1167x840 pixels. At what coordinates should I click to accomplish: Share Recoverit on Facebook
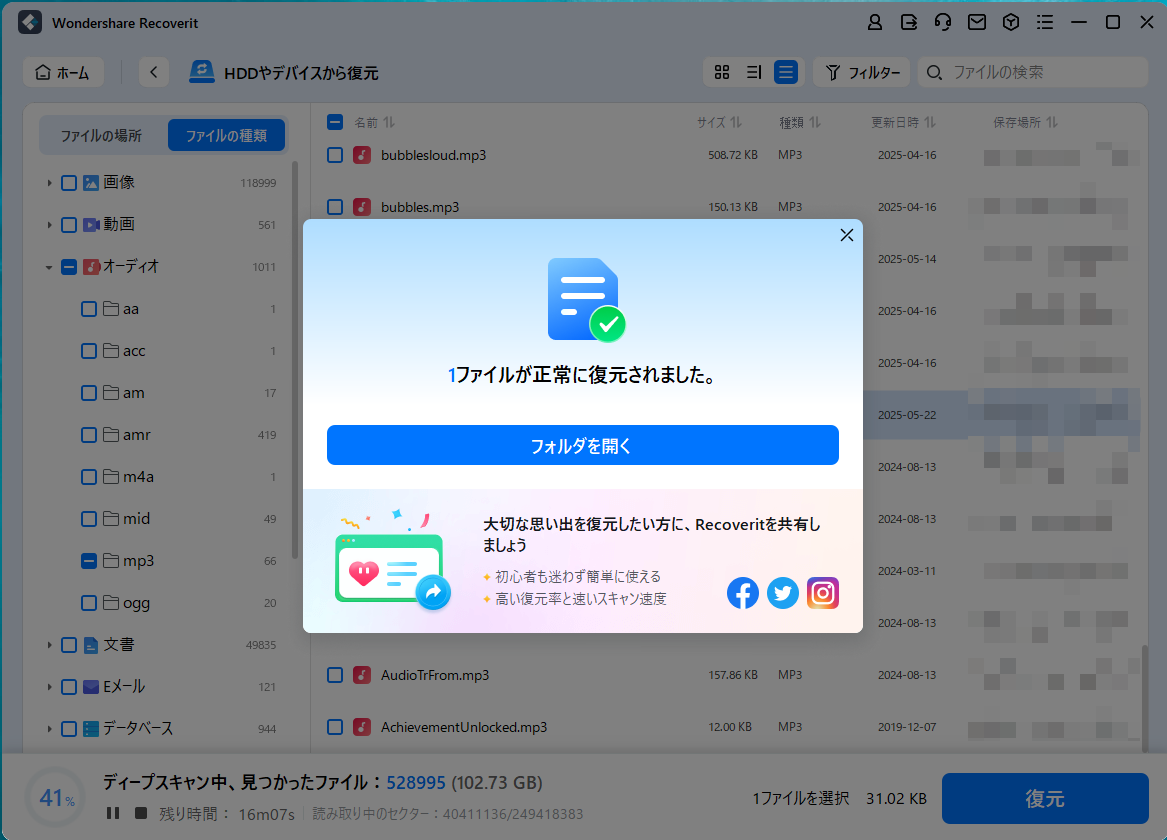[x=743, y=593]
